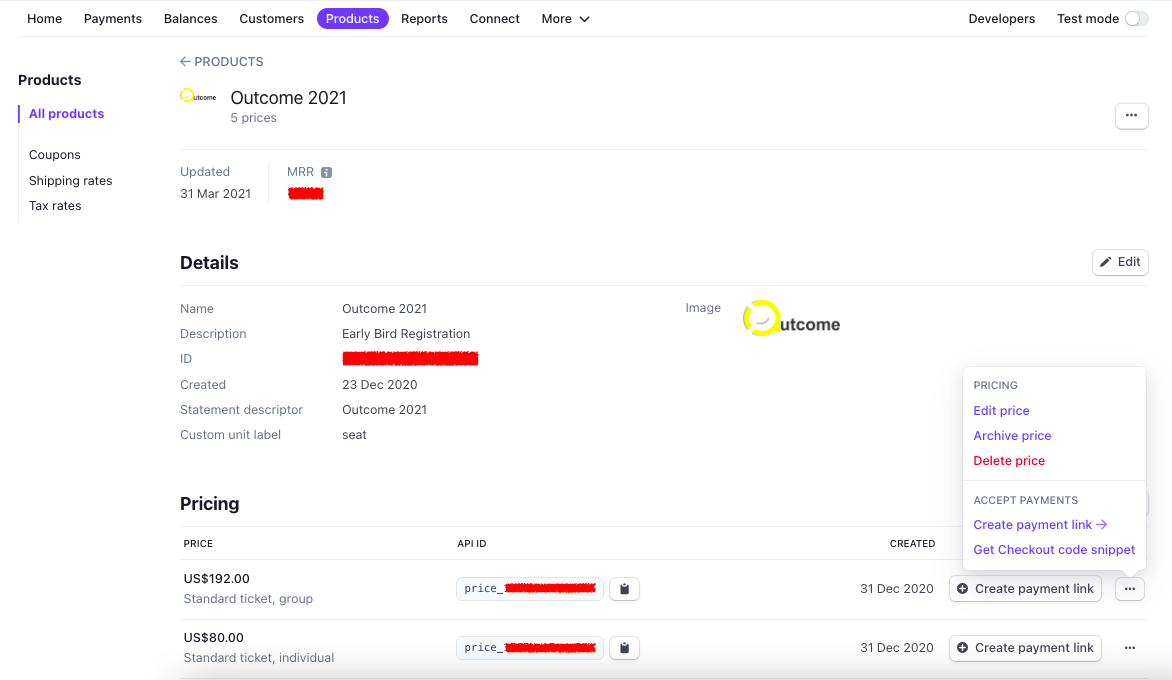Click the '5 prices' subtitle under the title

[253, 118]
